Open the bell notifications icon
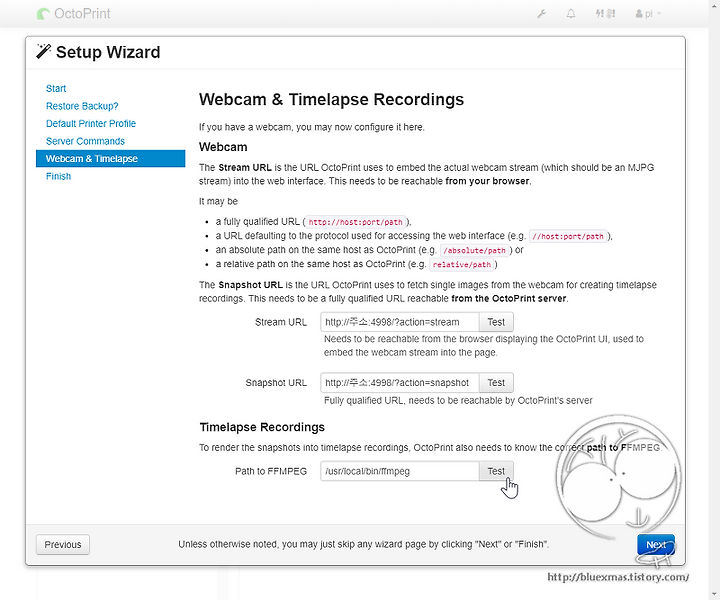Viewport: 720px width, 600px height. coord(570,14)
